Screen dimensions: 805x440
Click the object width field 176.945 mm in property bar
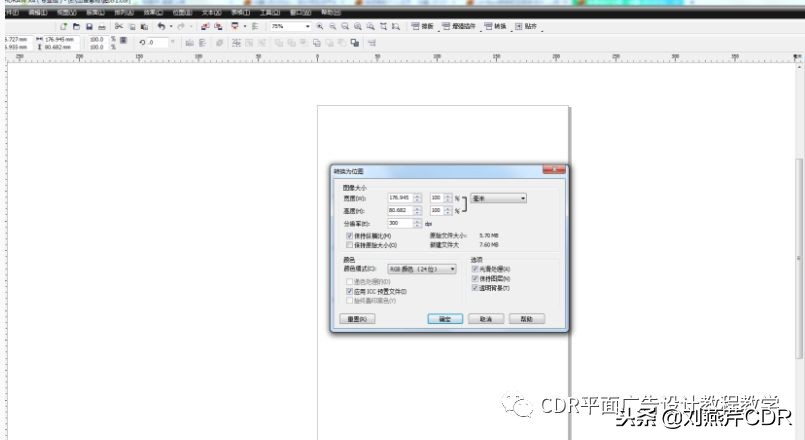tap(61, 39)
